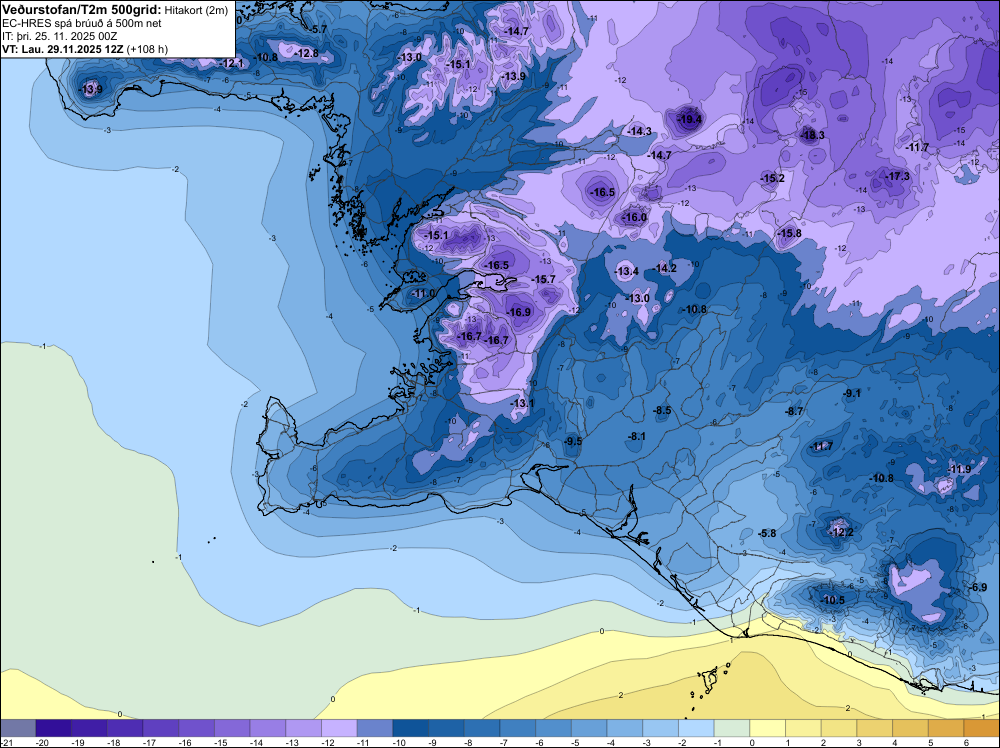The height and width of the screenshot is (748, 1000).
Task: Select the pale yellow legend swatch labeled 0
Action: point(768,728)
